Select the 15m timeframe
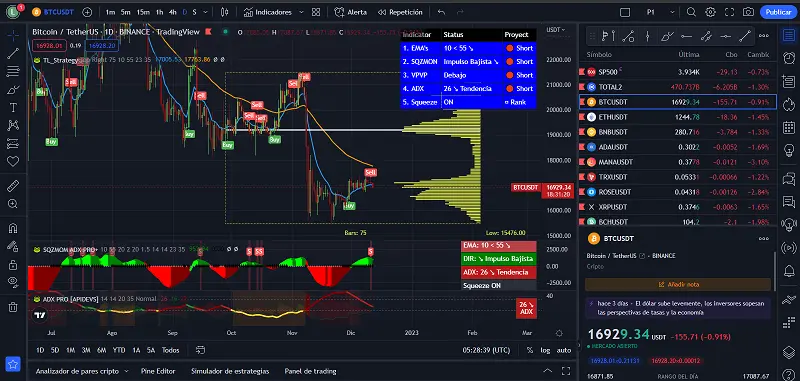This screenshot has width=800, height=381. click(143, 12)
